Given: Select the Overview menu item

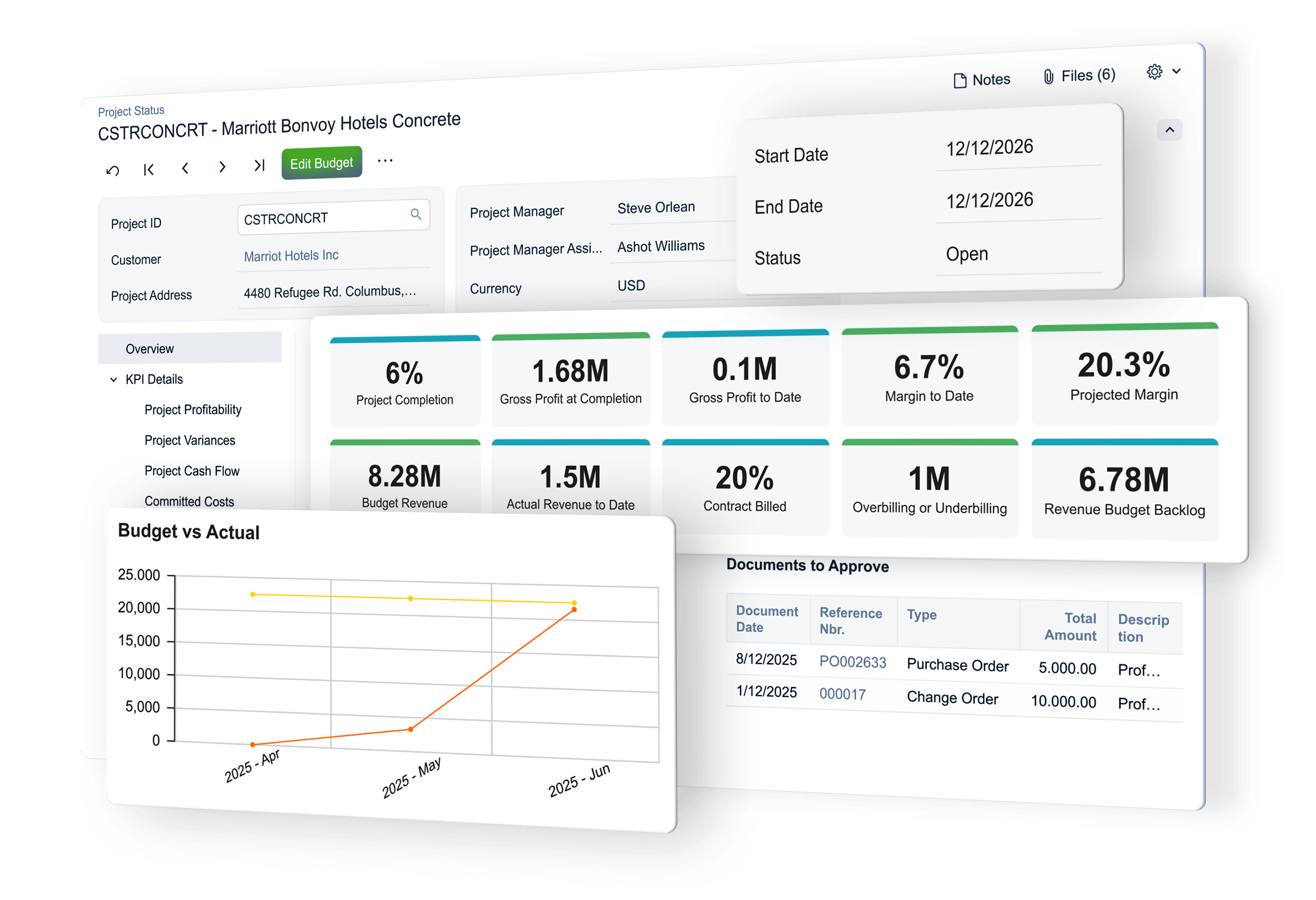Looking at the screenshot, I should coord(149,349).
